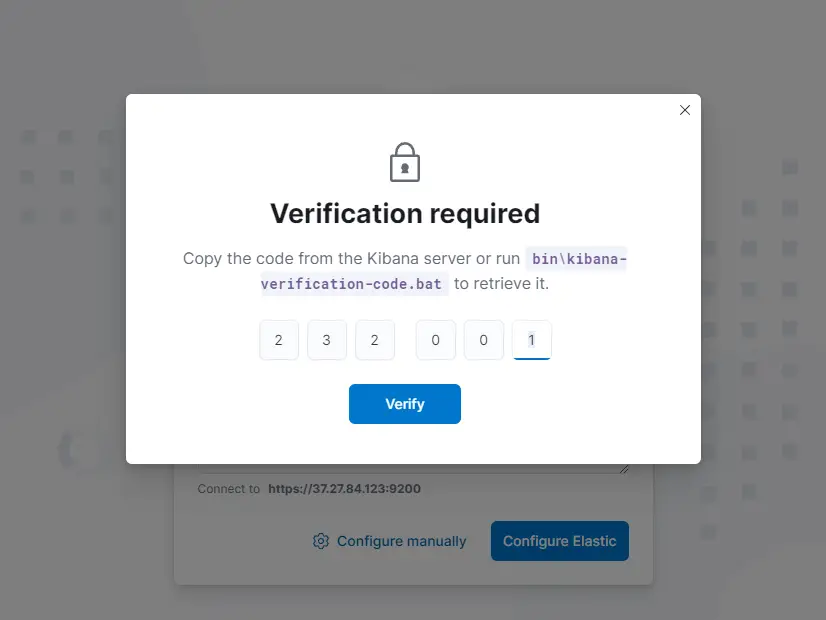Click the padlock icon above the heading

404,162
